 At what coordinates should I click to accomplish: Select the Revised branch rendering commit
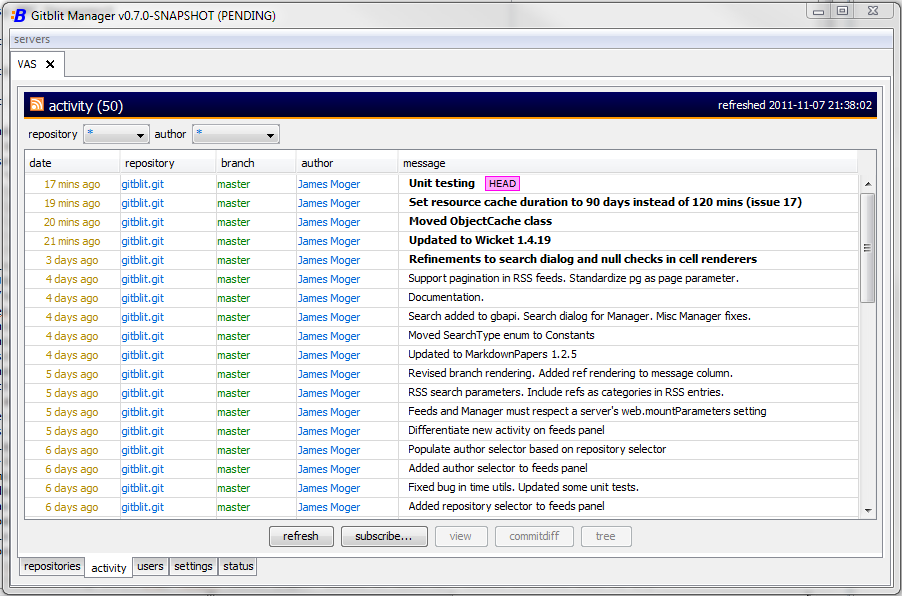570,373
